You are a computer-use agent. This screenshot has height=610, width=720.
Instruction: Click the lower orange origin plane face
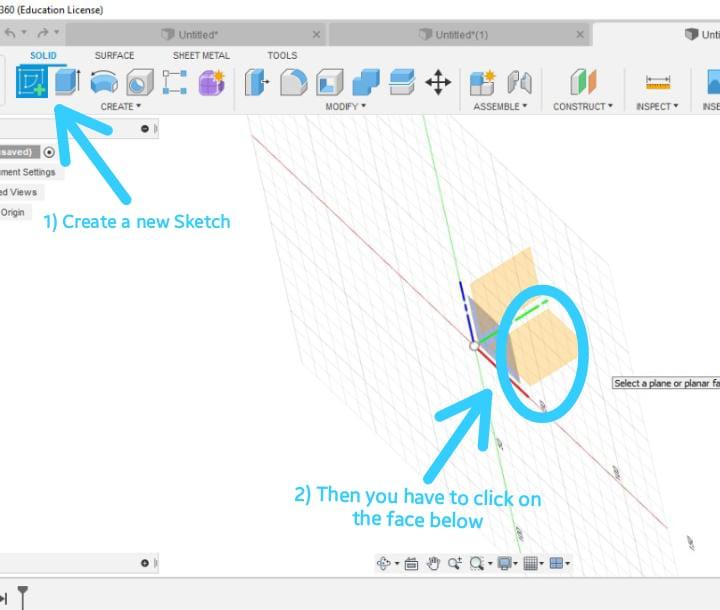544,348
